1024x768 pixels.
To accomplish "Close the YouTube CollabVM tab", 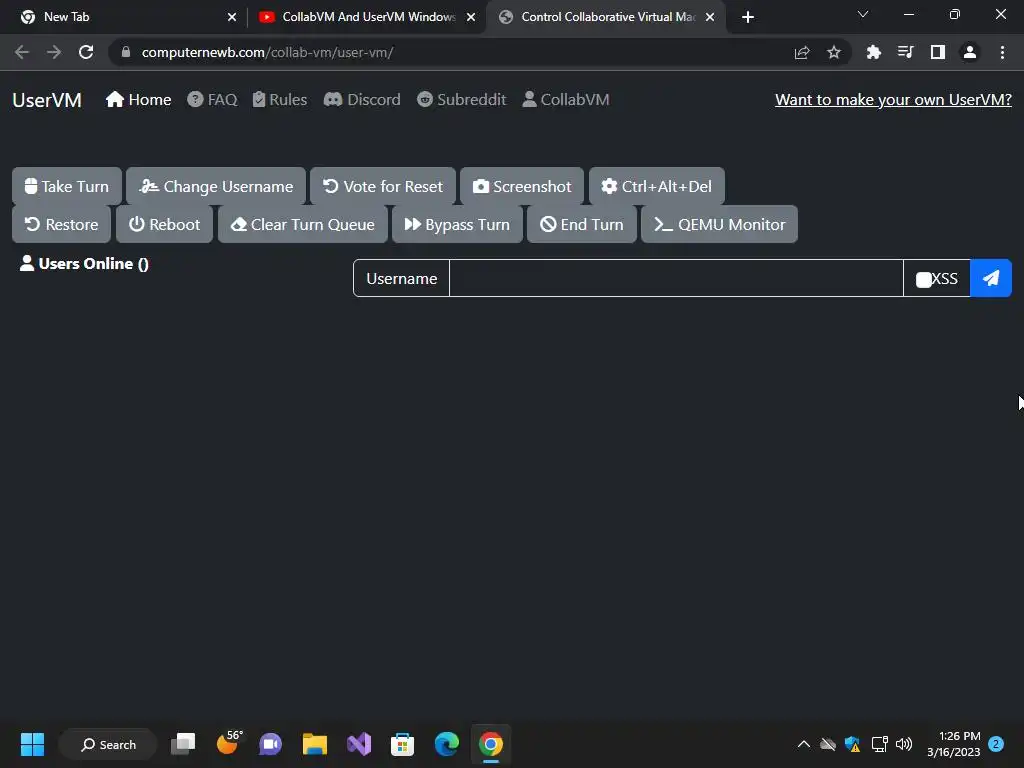I will [x=471, y=17].
